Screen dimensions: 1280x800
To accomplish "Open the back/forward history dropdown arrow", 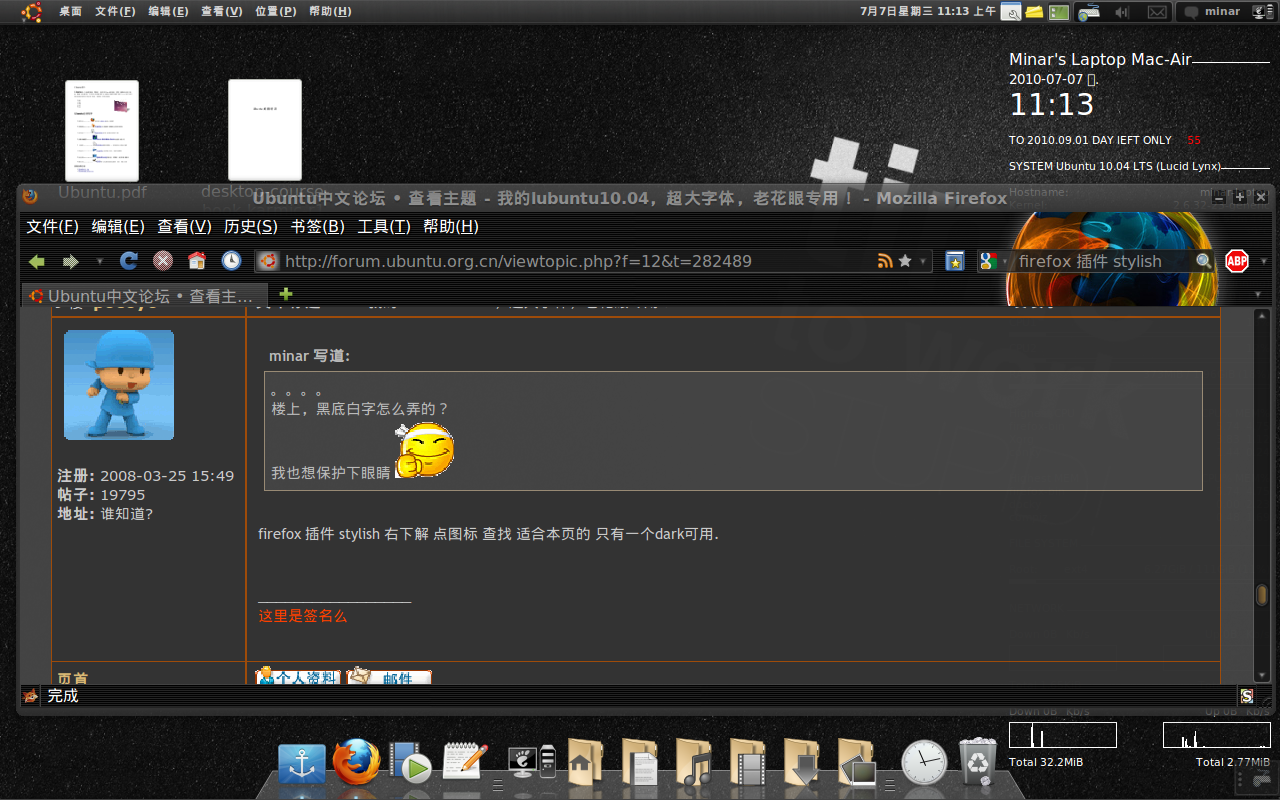I will click(x=99, y=262).
